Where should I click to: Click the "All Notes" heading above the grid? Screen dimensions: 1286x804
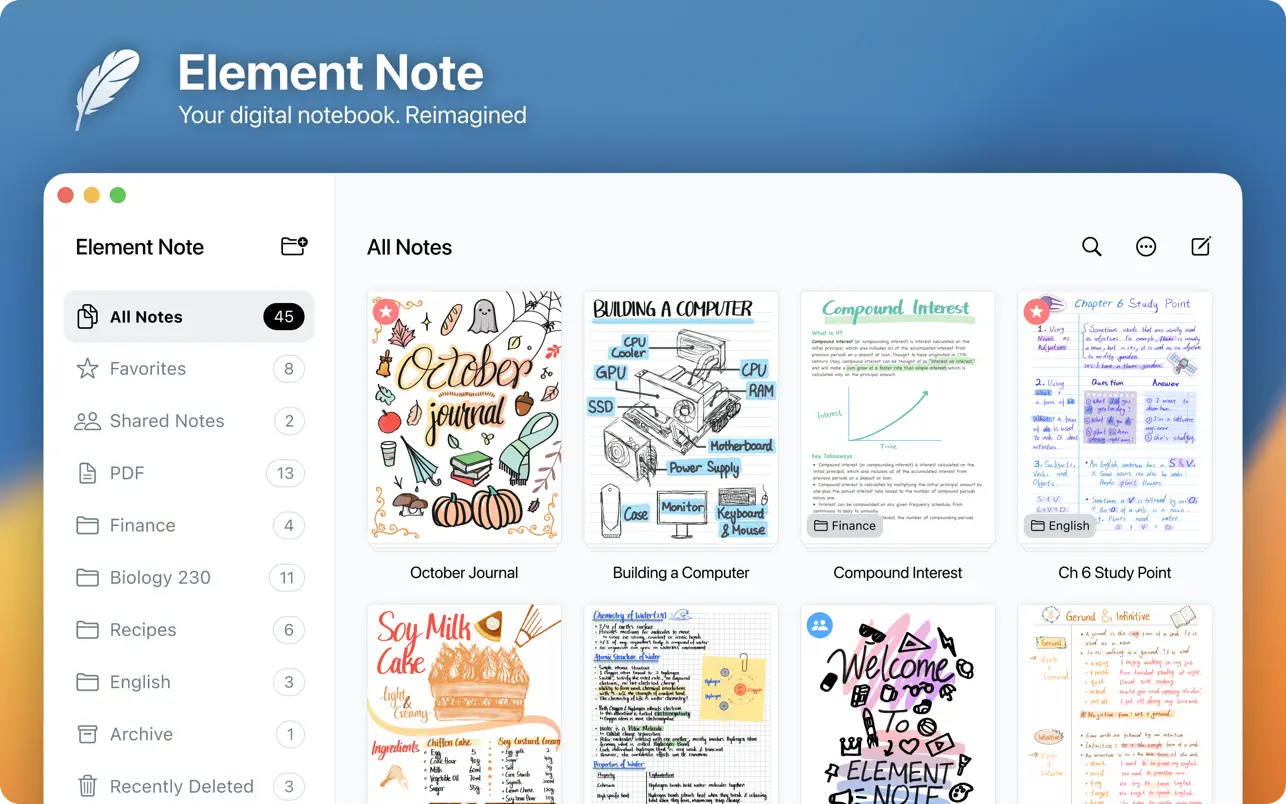pos(409,247)
